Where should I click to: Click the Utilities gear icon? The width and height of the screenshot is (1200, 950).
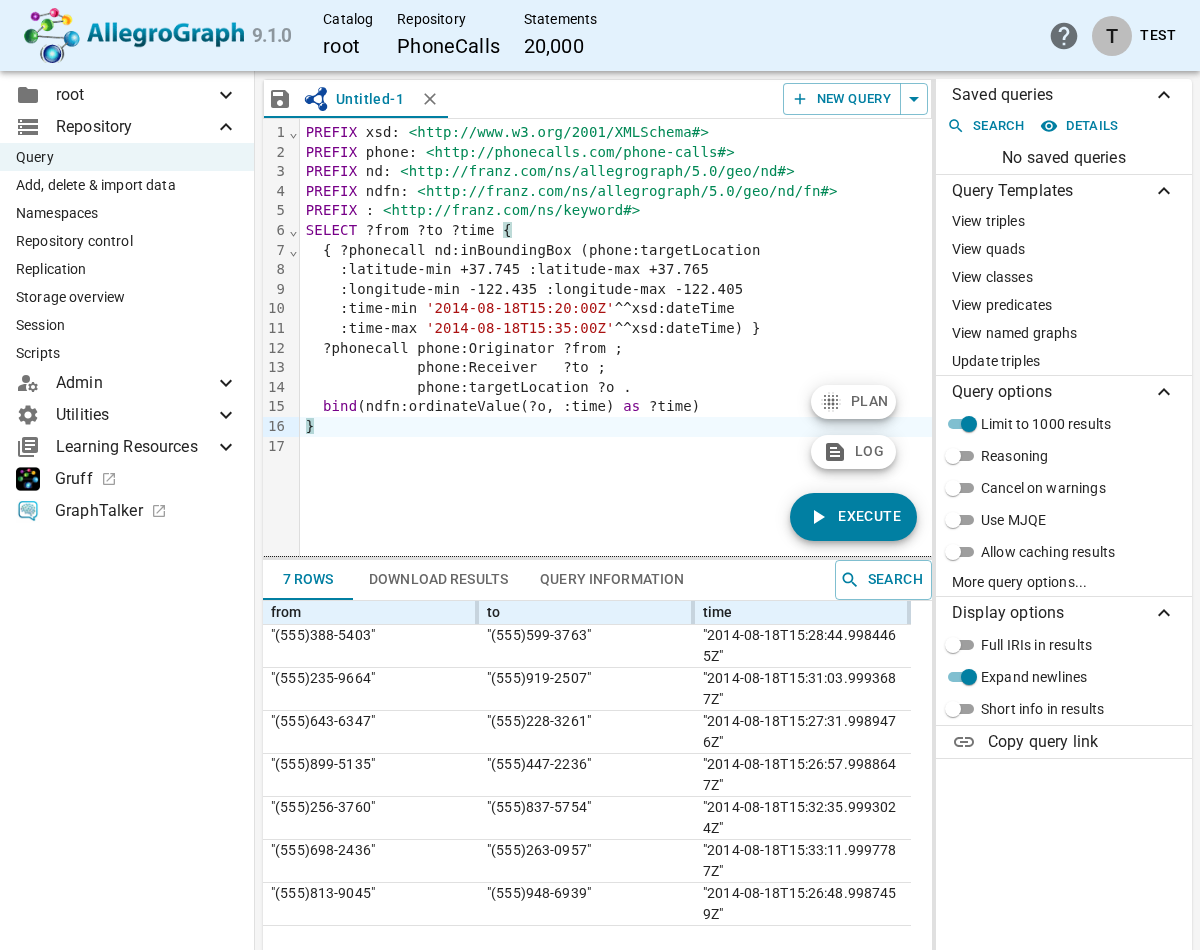[x=28, y=415]
